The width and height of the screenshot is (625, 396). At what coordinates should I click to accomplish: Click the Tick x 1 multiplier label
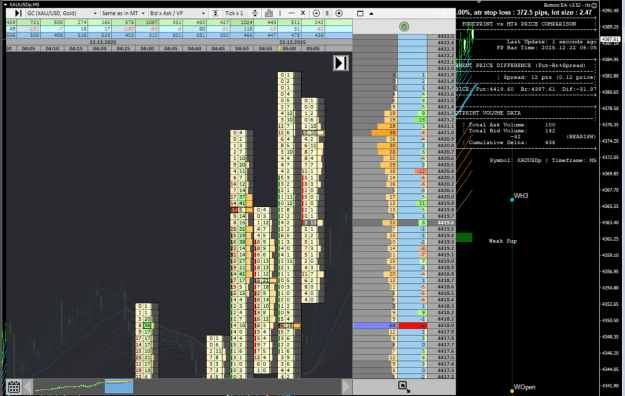point(234,13)
